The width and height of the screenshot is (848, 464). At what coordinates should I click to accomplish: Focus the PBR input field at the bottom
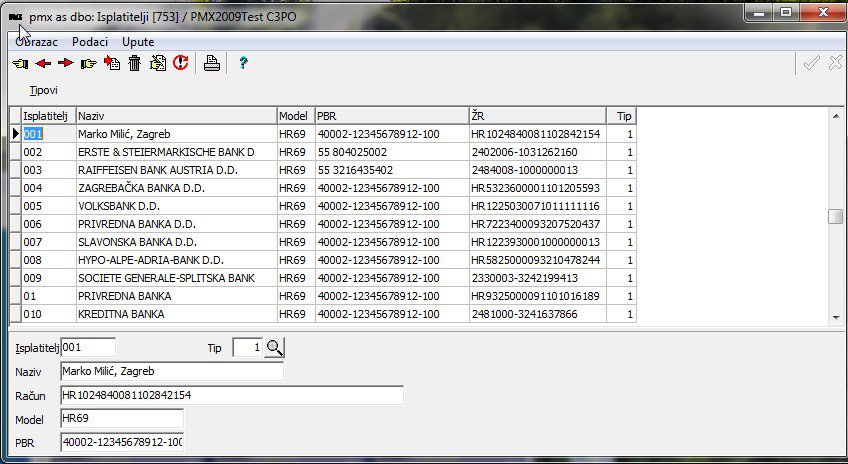click(x=122, y=442)
